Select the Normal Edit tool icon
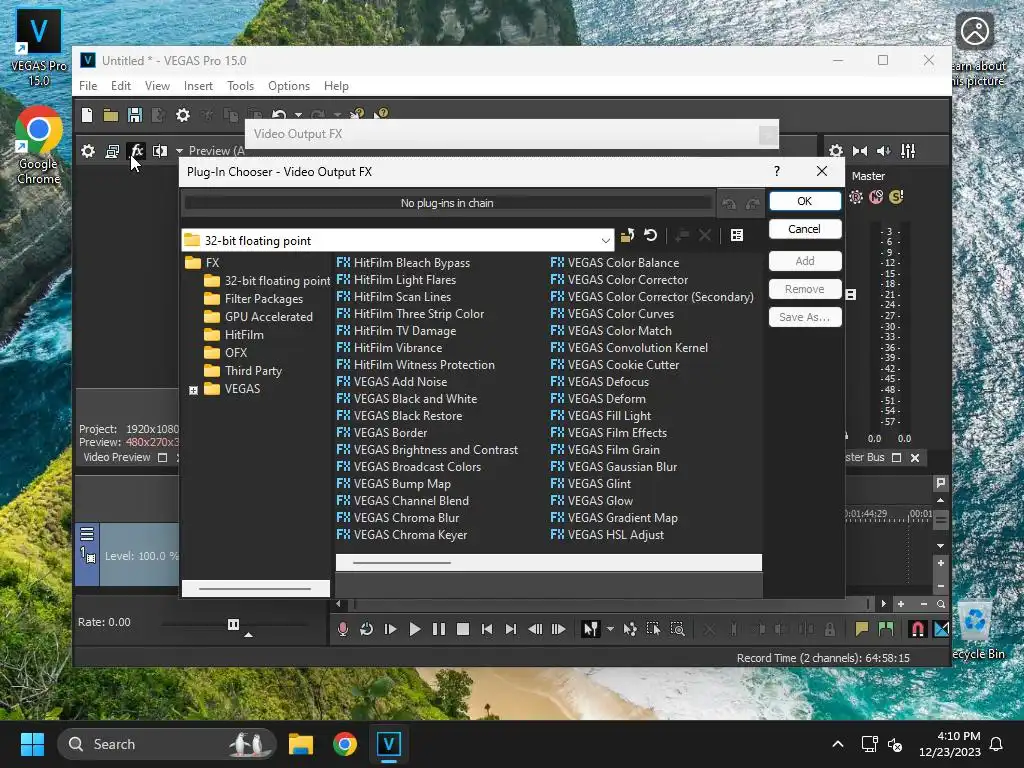This screenshot has height=768, width=1024. [590, 629]
